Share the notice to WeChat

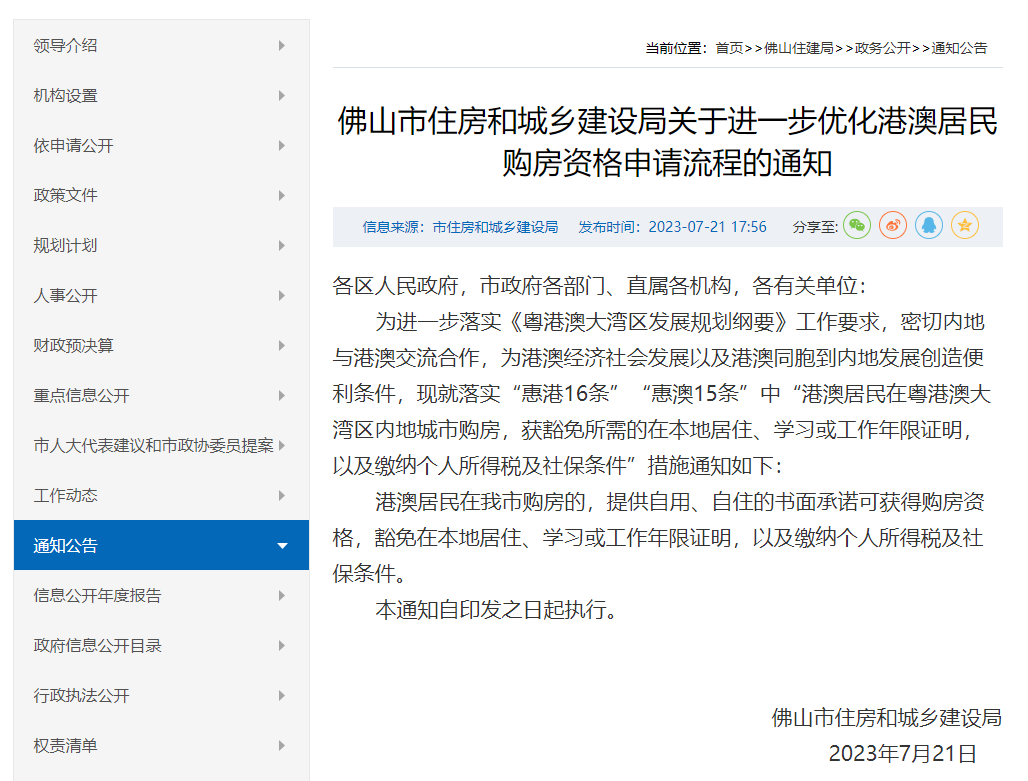[x=857, y=226]
